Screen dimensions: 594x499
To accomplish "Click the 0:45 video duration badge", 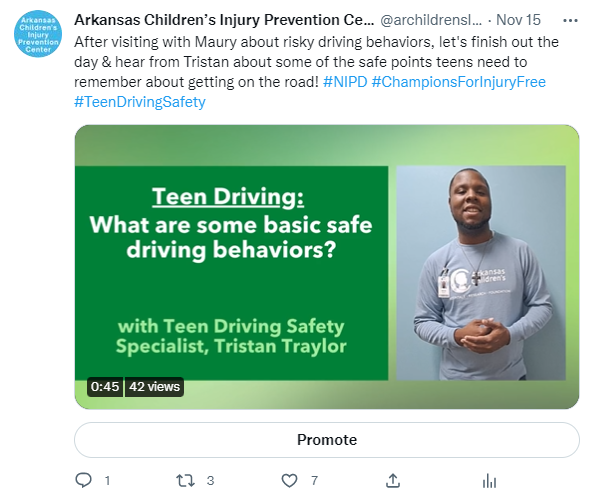I will pos(105,386).
